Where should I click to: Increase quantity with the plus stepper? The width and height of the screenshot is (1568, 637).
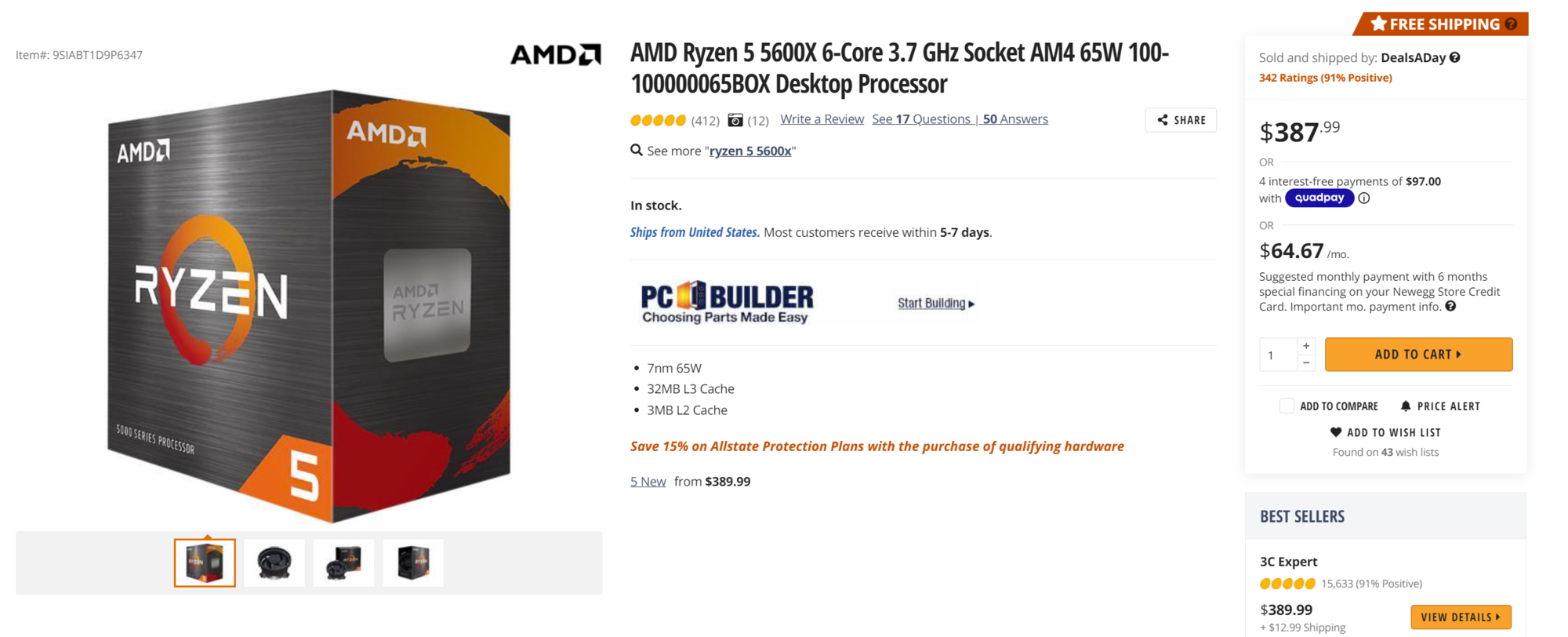1306,346
